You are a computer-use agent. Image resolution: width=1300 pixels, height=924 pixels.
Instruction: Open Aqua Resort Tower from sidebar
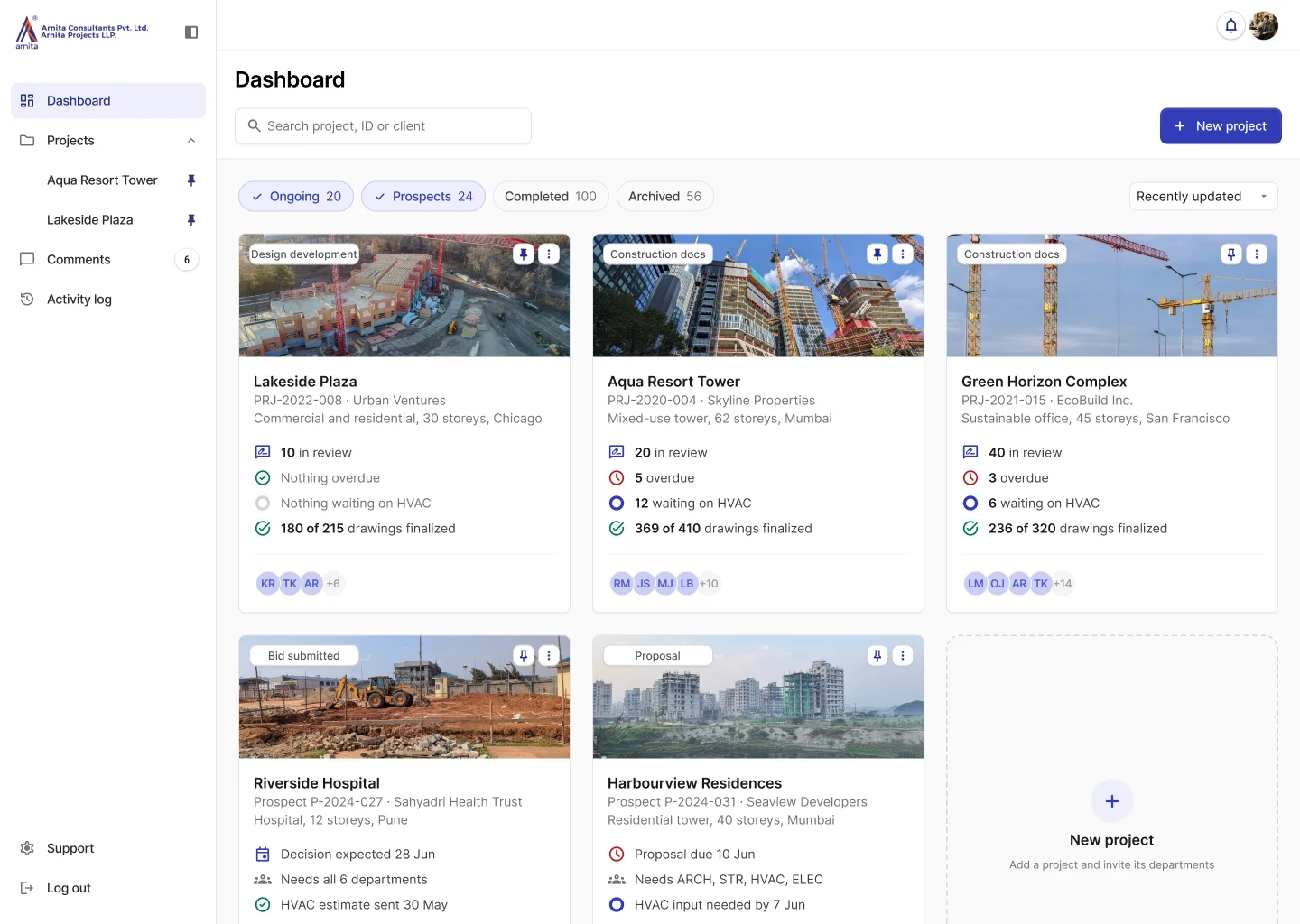coord(102,180)
